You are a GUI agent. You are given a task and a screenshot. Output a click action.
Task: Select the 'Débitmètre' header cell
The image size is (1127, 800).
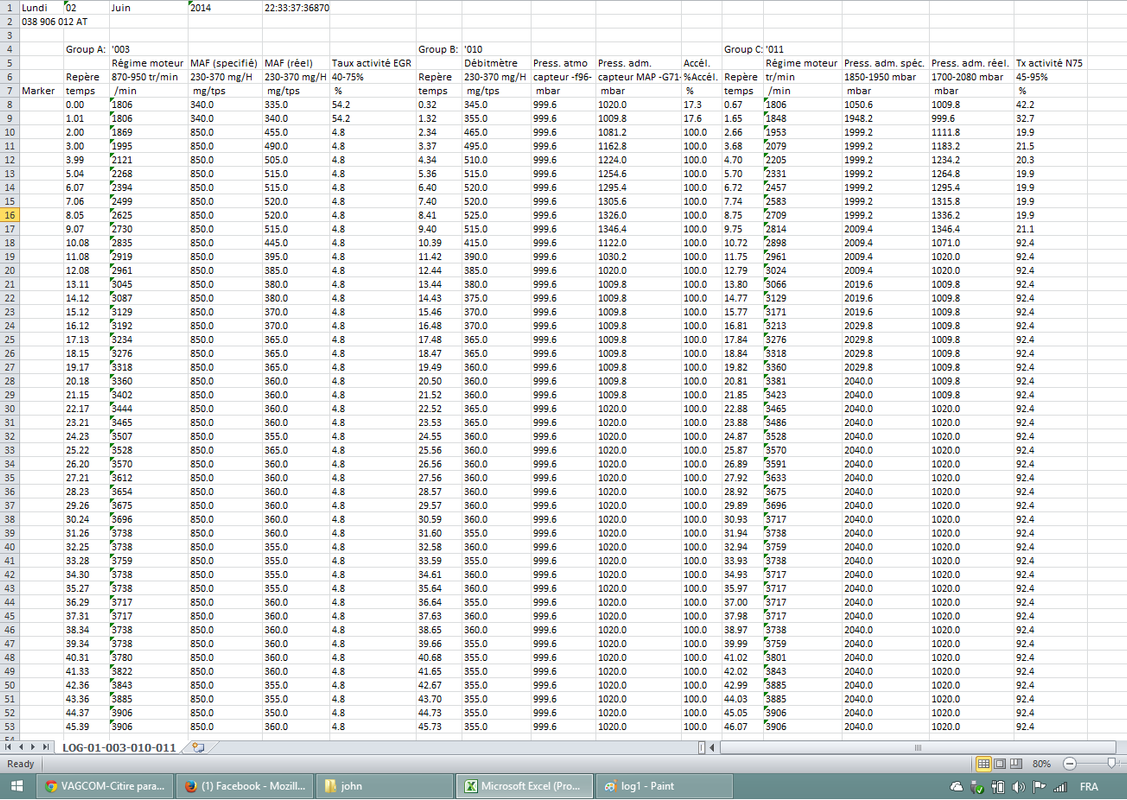click(496, 63)
